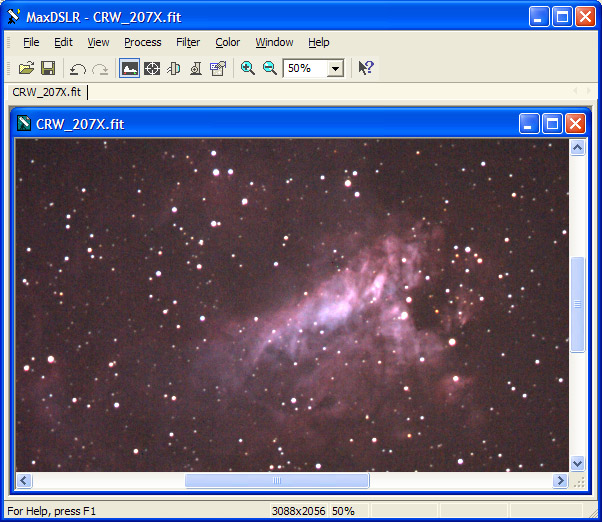Click the MaxDSLR application title icon
The width and height of the screenshot is (602, 522).
(x=13, y=17)
